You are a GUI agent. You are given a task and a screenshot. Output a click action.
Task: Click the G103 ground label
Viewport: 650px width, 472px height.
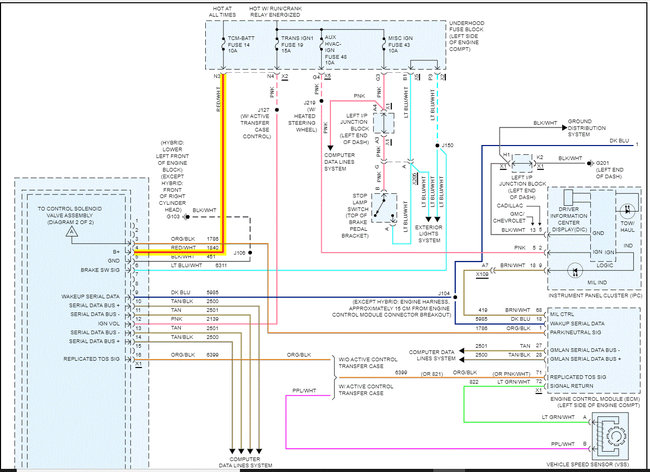point(172,217)
